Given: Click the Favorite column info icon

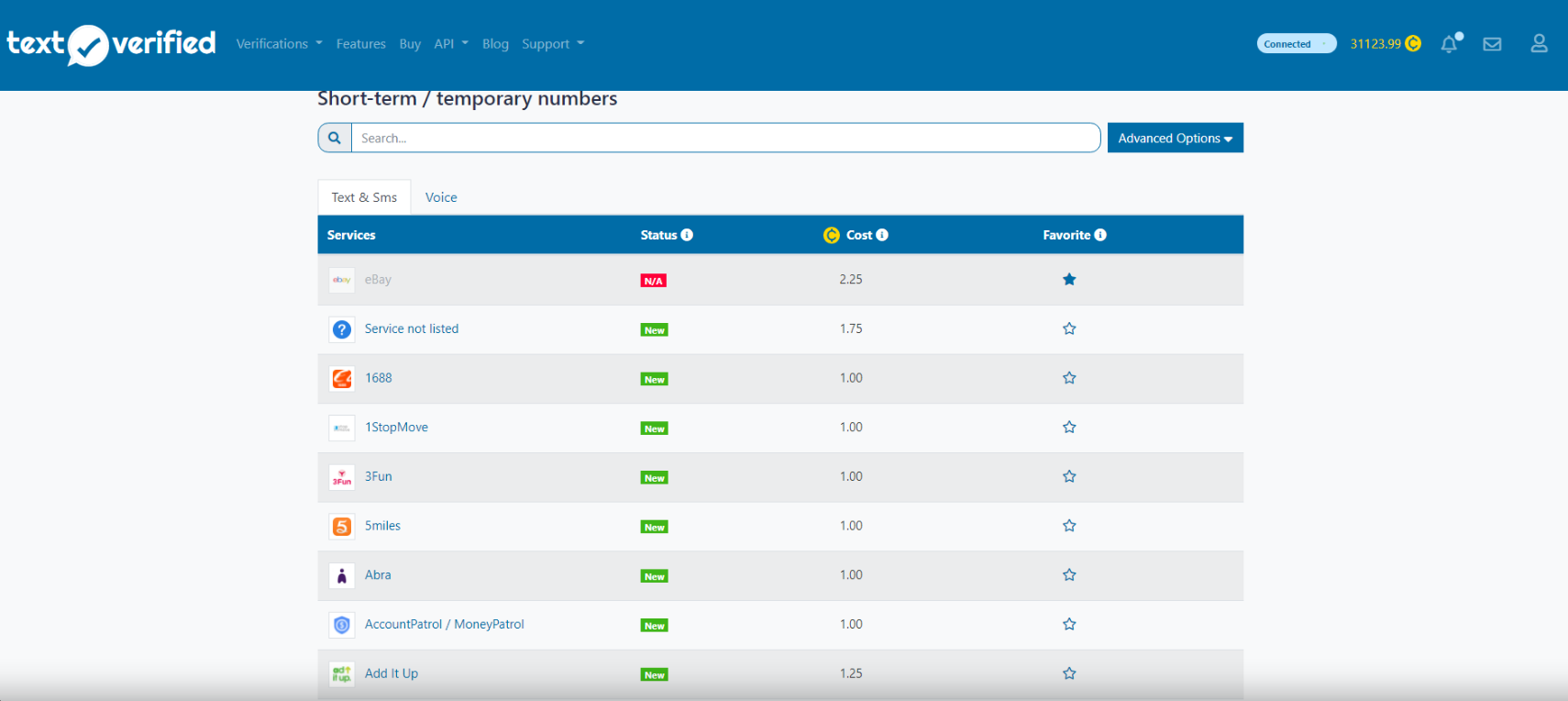Looking at the screenshot, I should (1100, 235).
